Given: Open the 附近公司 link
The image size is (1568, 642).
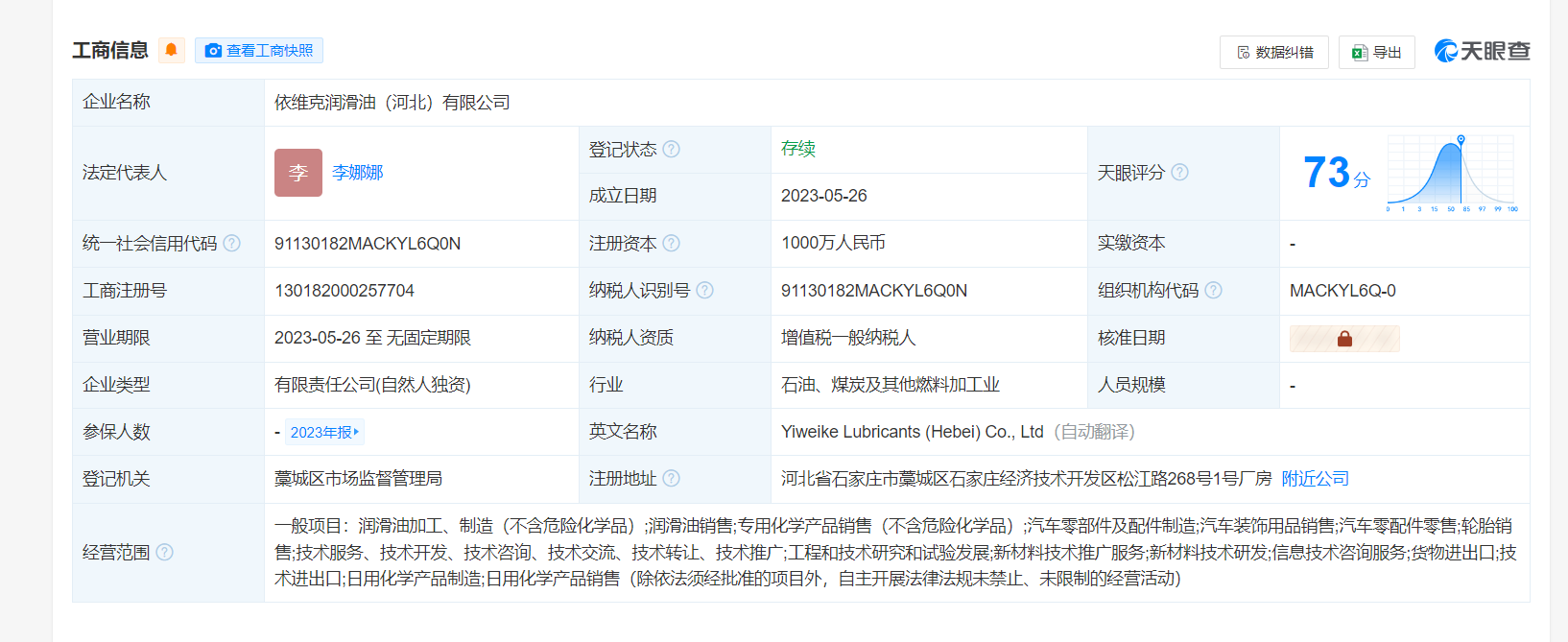Looking at the screenshot, I should tap(1316, 479).
